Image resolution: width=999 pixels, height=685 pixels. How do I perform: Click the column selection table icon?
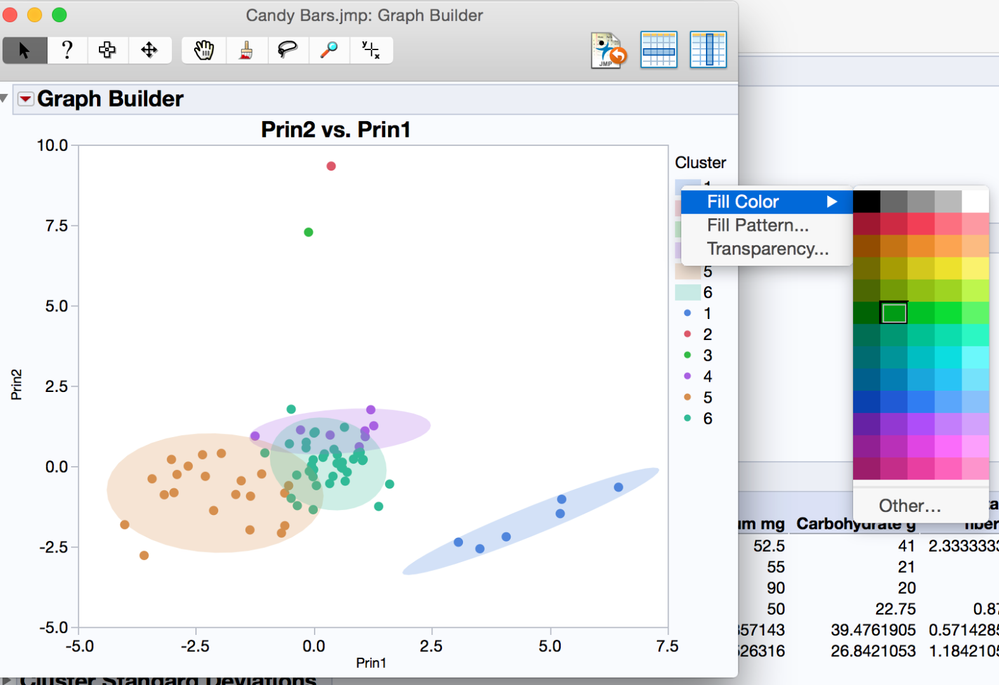point(708,50)
